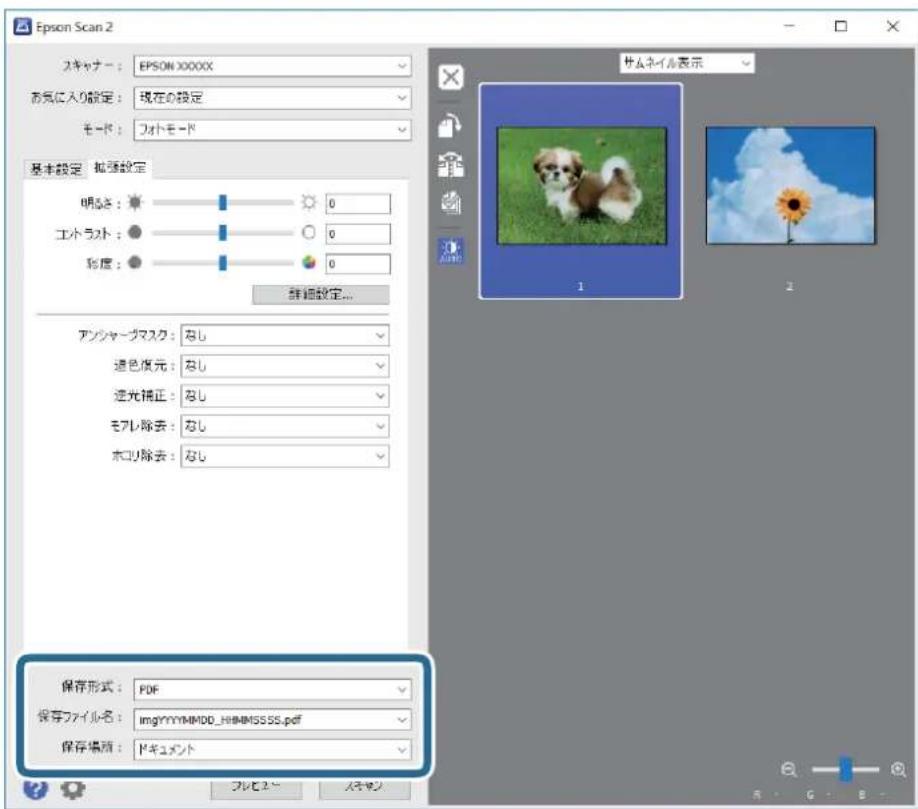Click the 彩度 value input field
Screen dimensions: 918x809
(358, 263)
